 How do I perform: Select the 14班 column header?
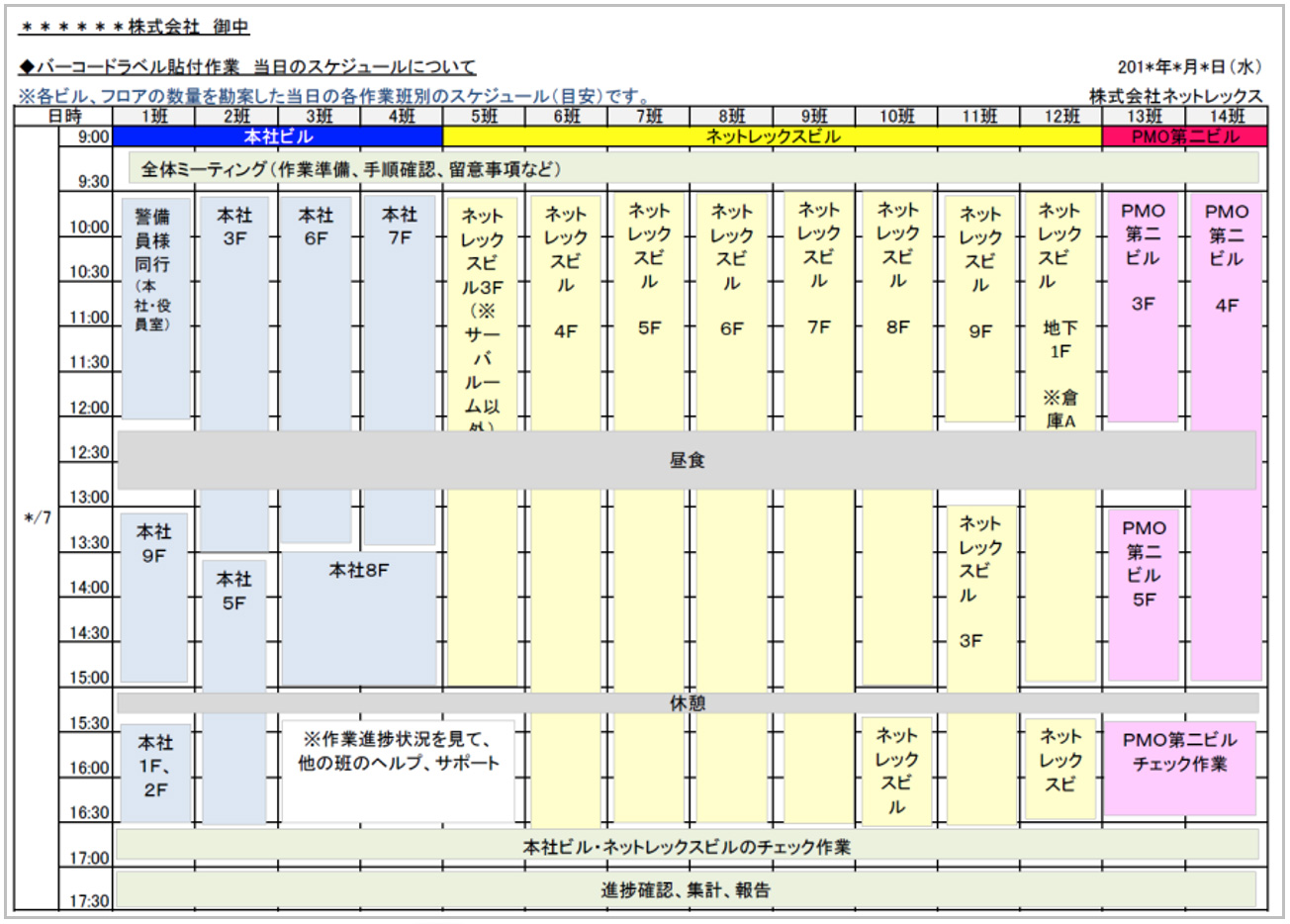(1226, 117)
